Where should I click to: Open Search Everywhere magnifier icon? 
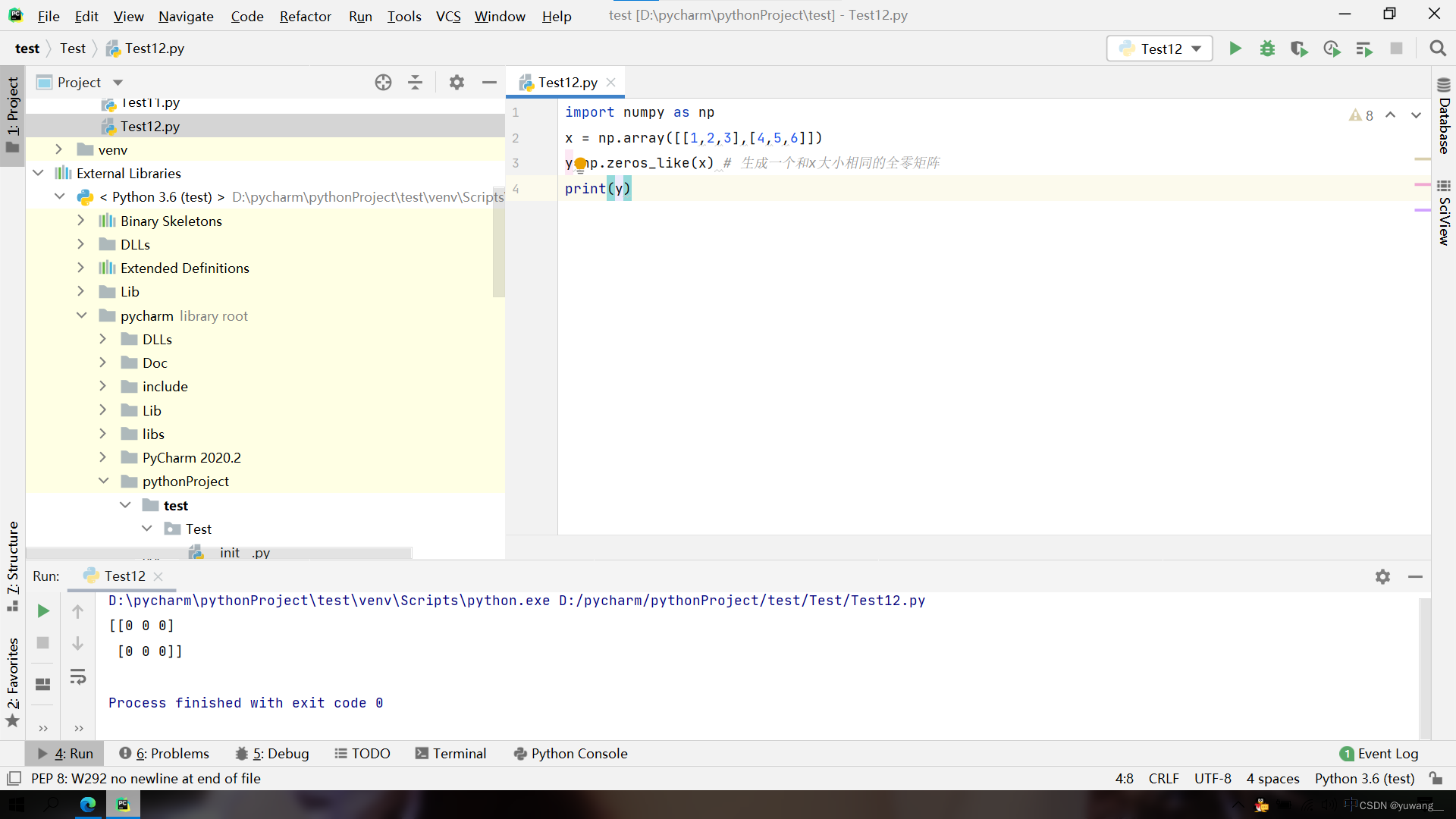pos(1437,49)
